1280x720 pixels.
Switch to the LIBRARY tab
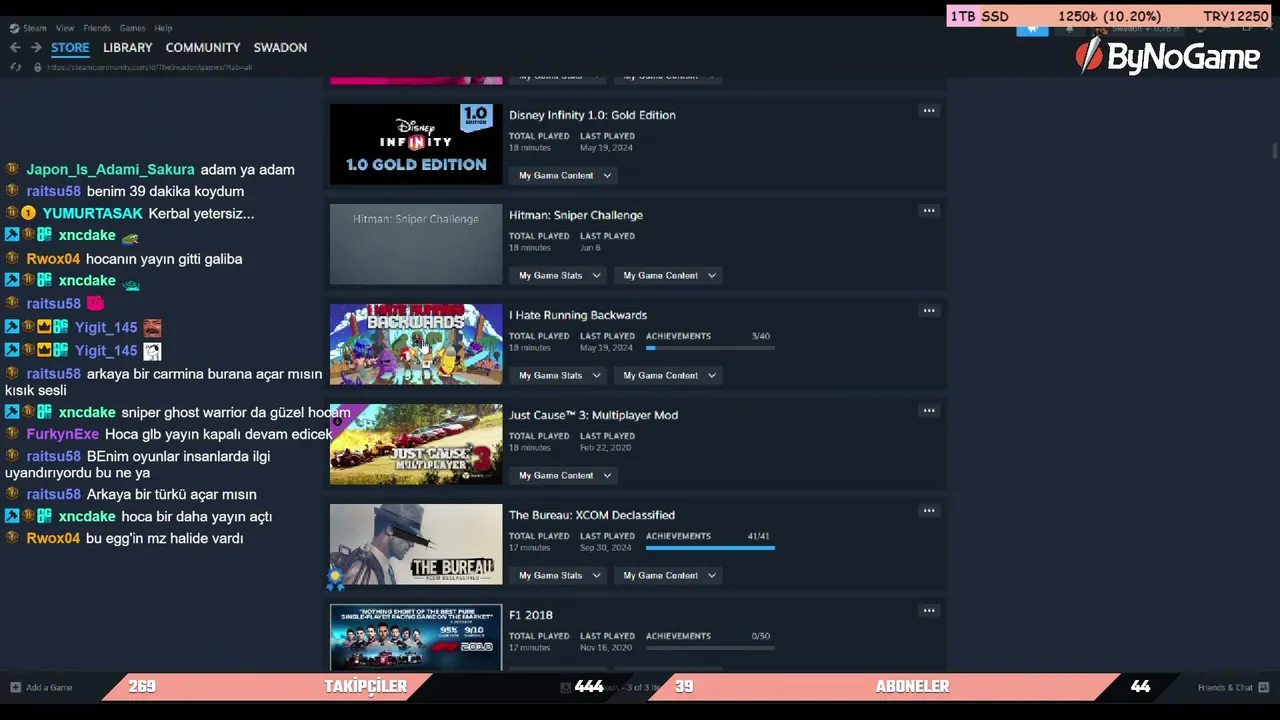(x=128, y=47)
